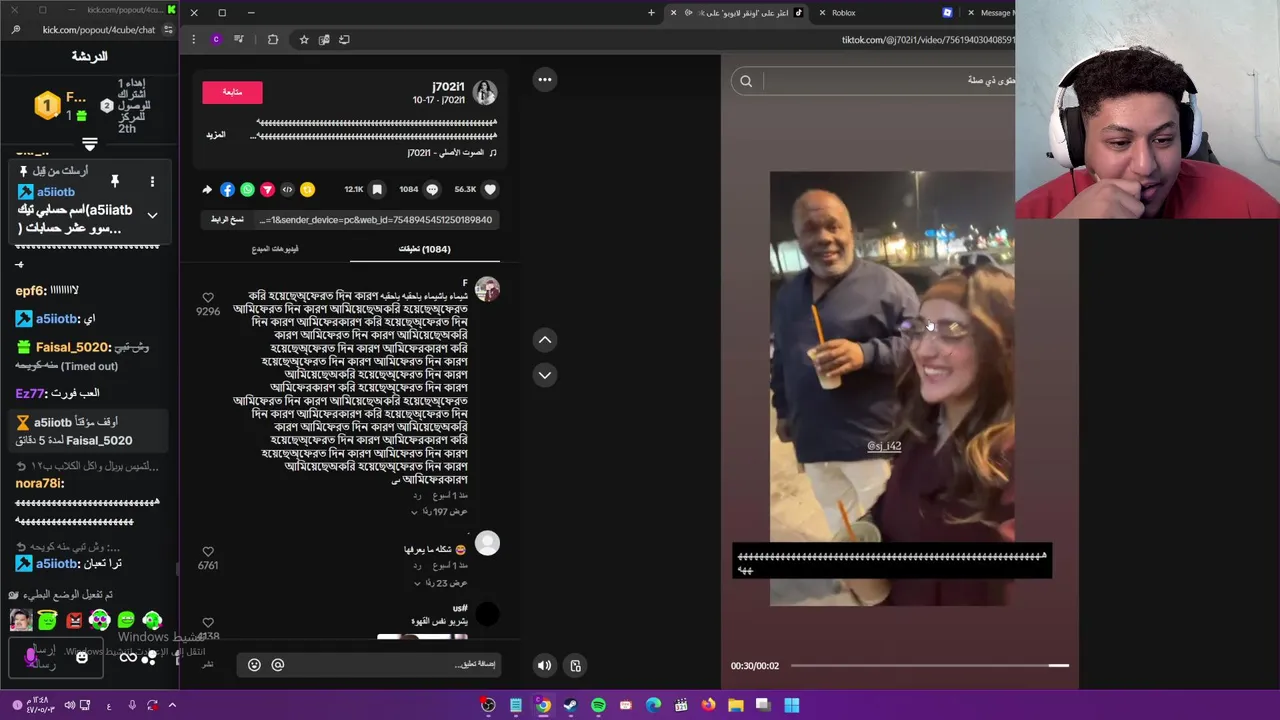This screenshot has height=720, width=1280.
Task: Click the search magnifier icon in TikTok
Action: [x=746, y=81]
